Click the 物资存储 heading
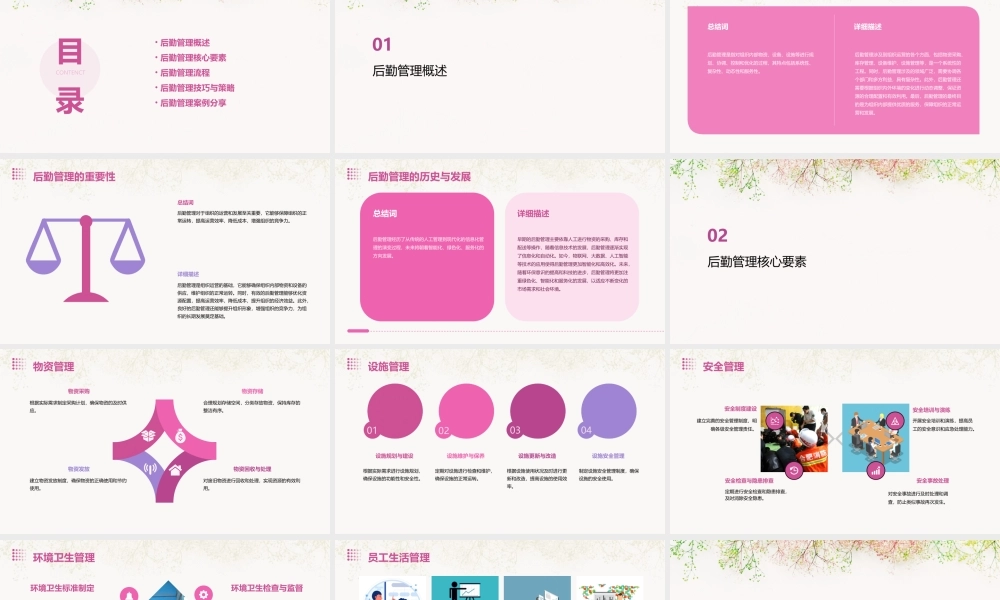 point(253,391)
